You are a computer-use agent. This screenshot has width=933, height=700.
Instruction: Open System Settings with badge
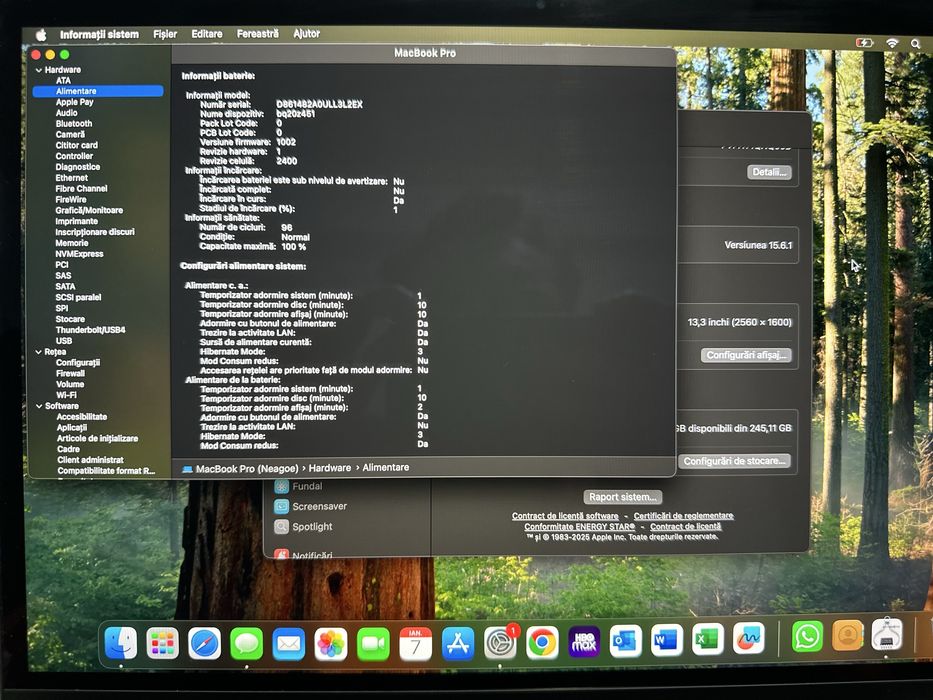[x=500, y=643]
